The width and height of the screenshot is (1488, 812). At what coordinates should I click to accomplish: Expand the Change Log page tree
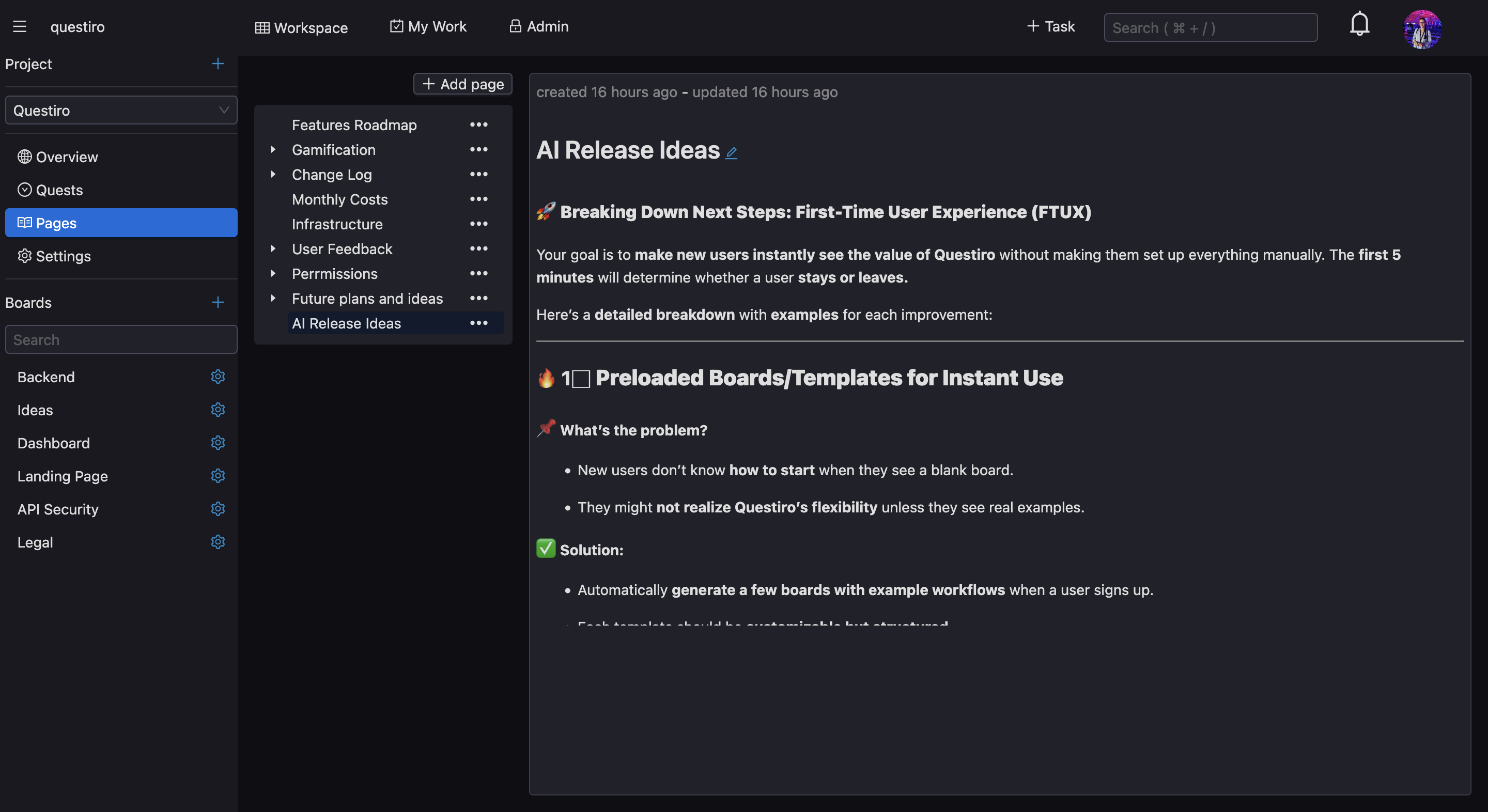[273, 175]
